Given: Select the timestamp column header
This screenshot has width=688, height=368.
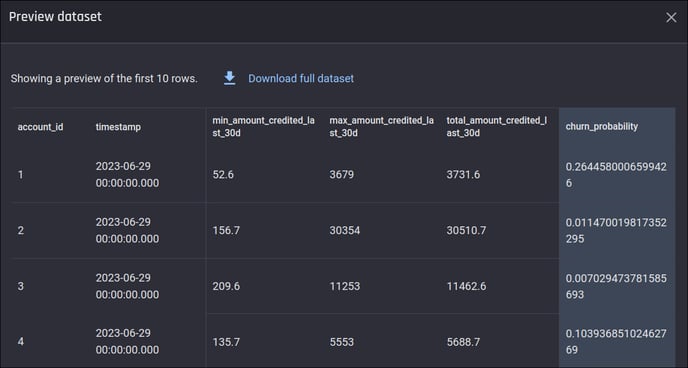Looking at the screenshot, I should tap(118, 127).
